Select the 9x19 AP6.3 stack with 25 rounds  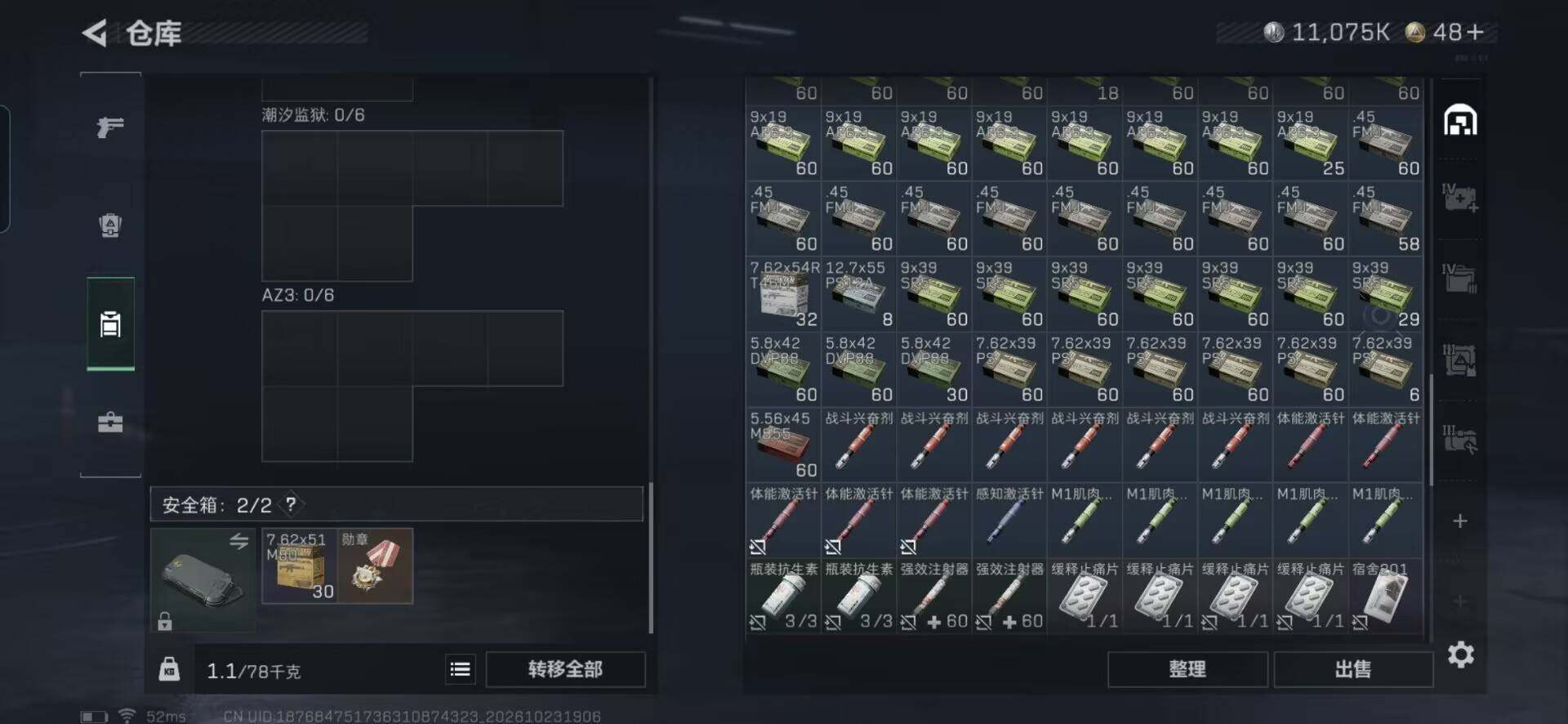tap(1310, 143)
